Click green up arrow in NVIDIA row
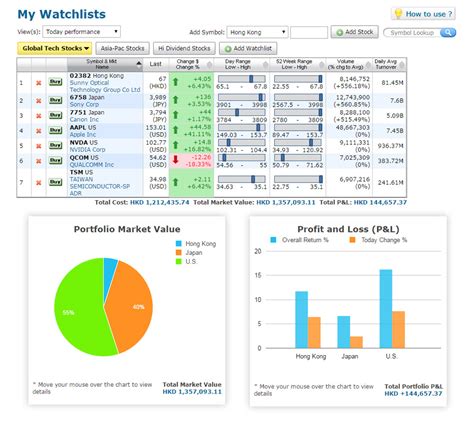The height and width of the screenshot is (421, 474). [x=175, y=145]
